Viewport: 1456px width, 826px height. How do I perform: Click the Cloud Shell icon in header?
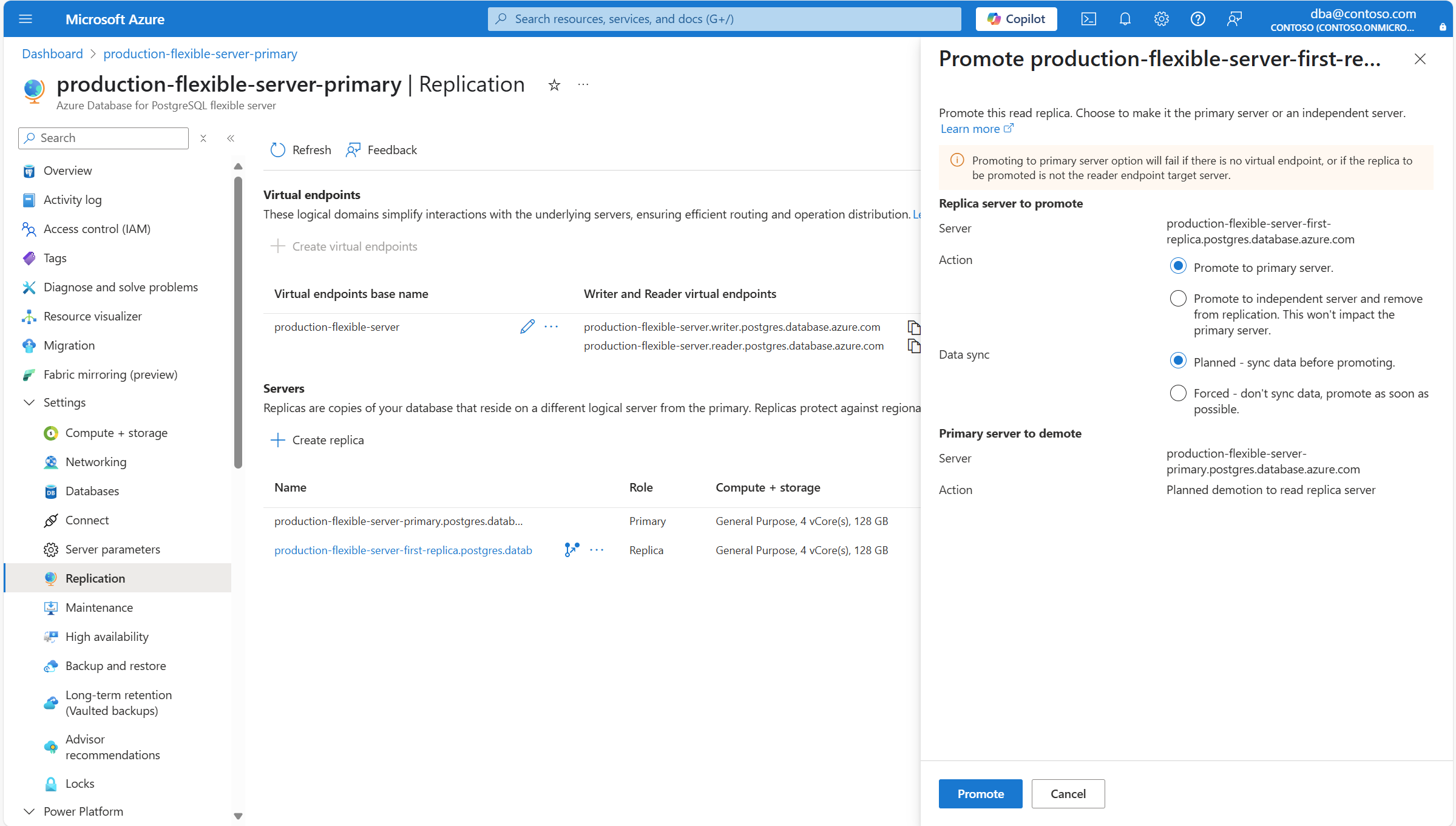click(1088, 19)
